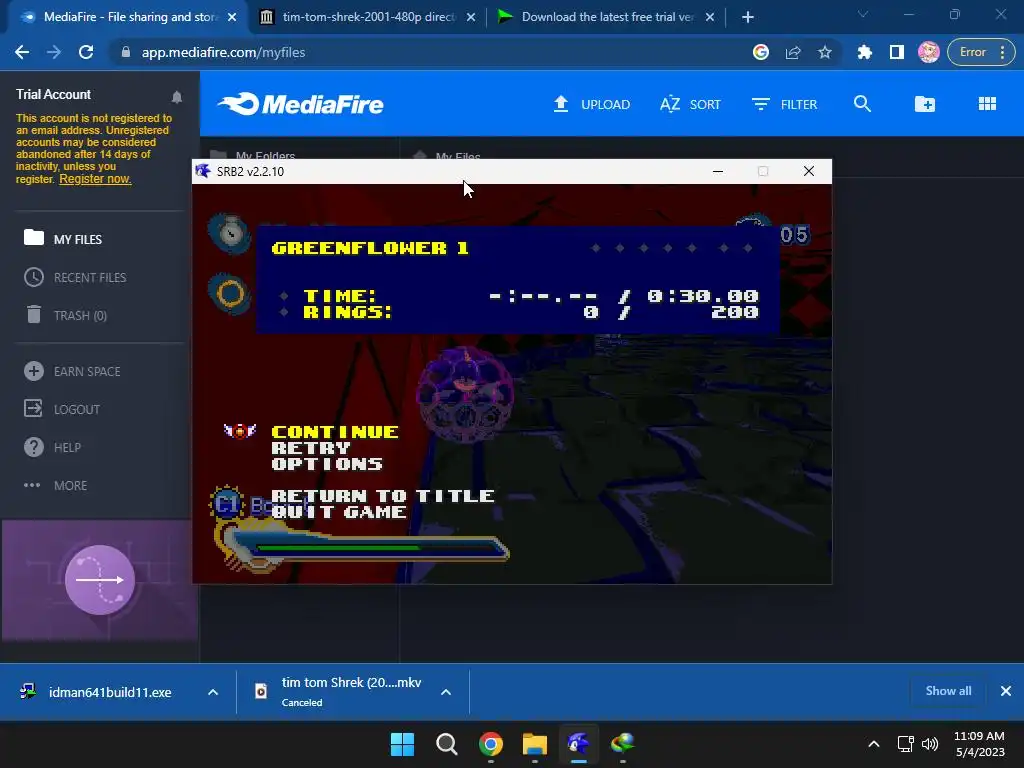Open Windows taskbar search
The height and width of the screenshot is (768, 1024).
[447, 744]
